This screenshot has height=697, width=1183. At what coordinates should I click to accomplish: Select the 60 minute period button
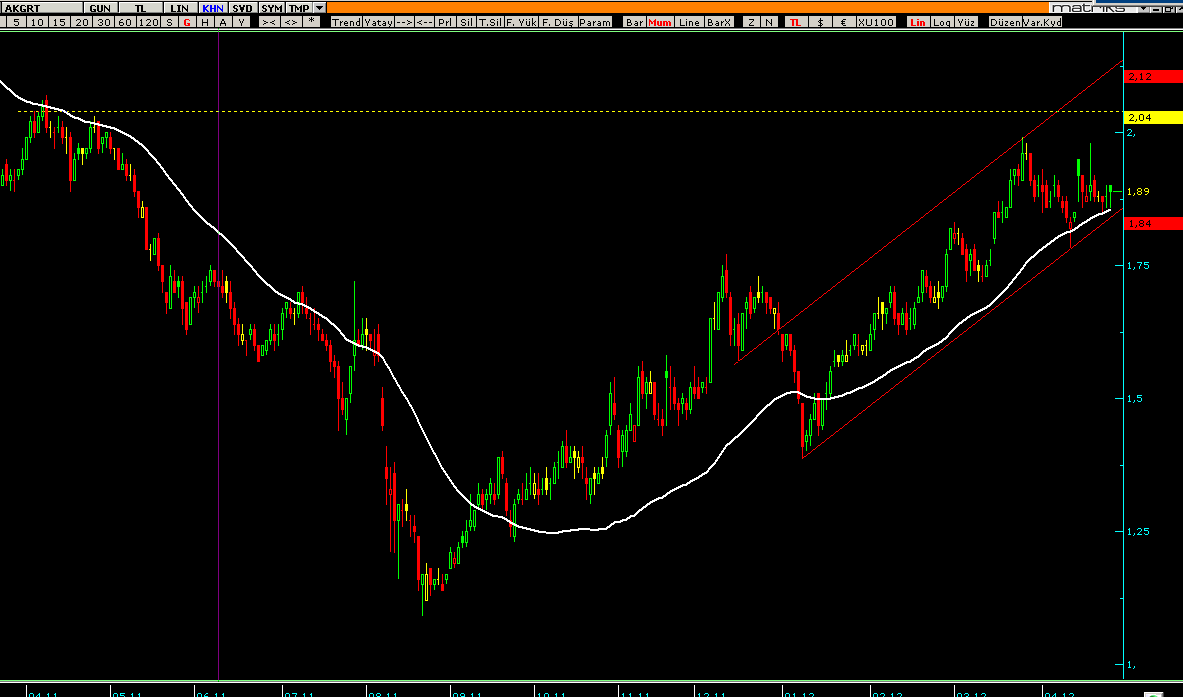point(125,22)
